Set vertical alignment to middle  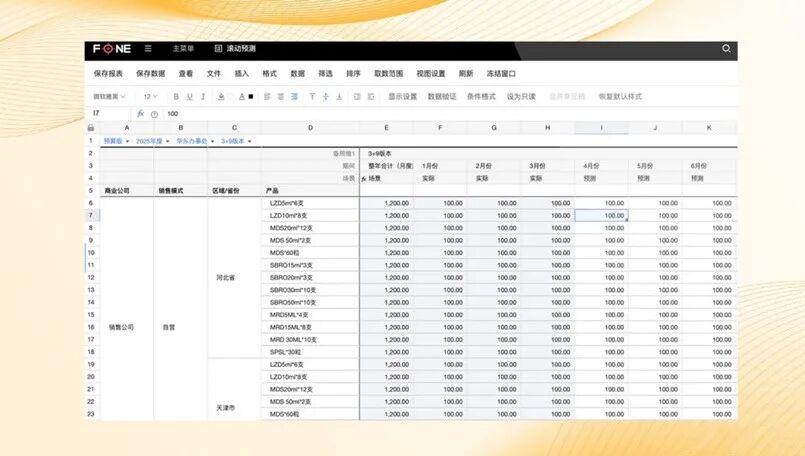pos(325,97)
